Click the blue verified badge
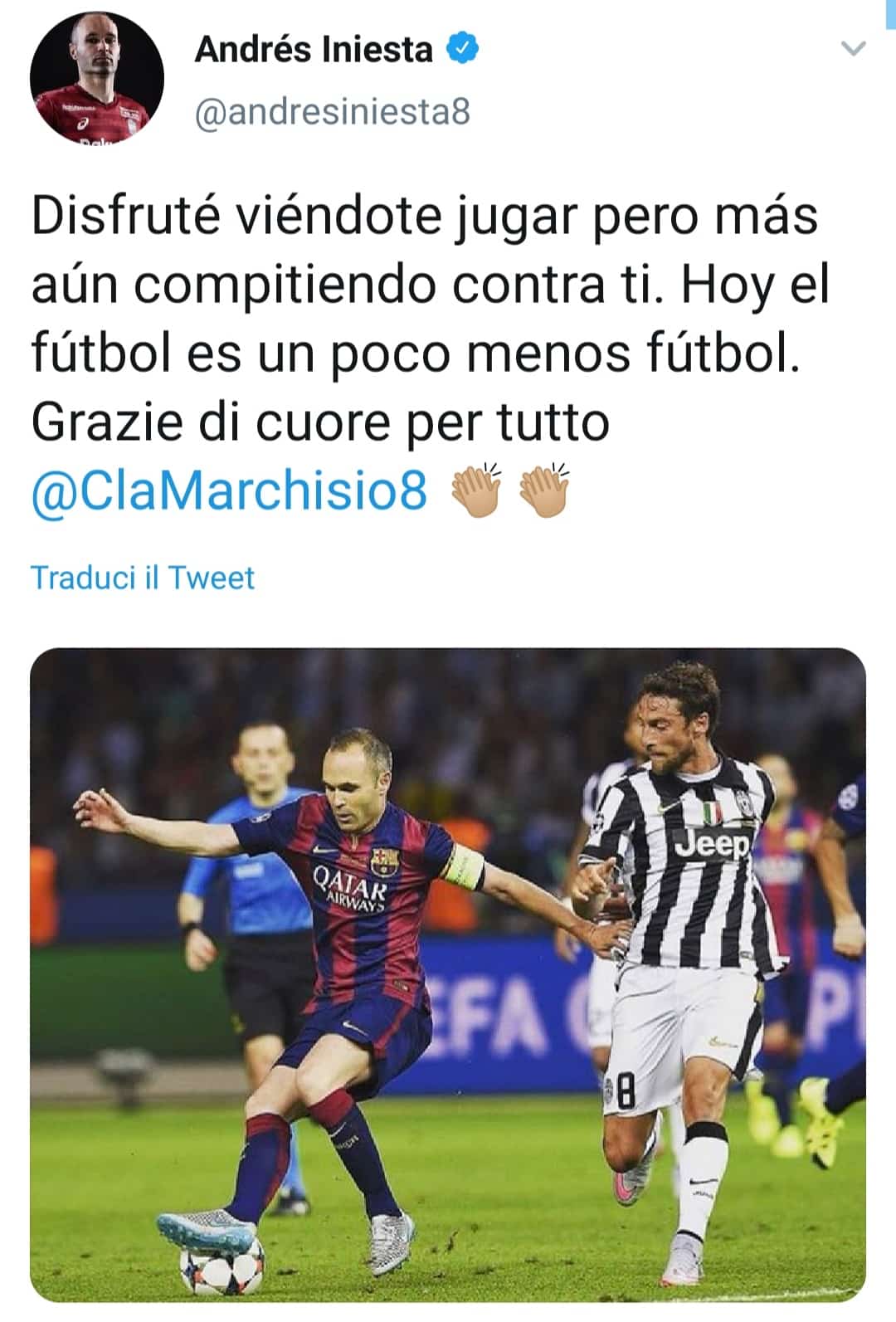 click(x=464, y=49)
